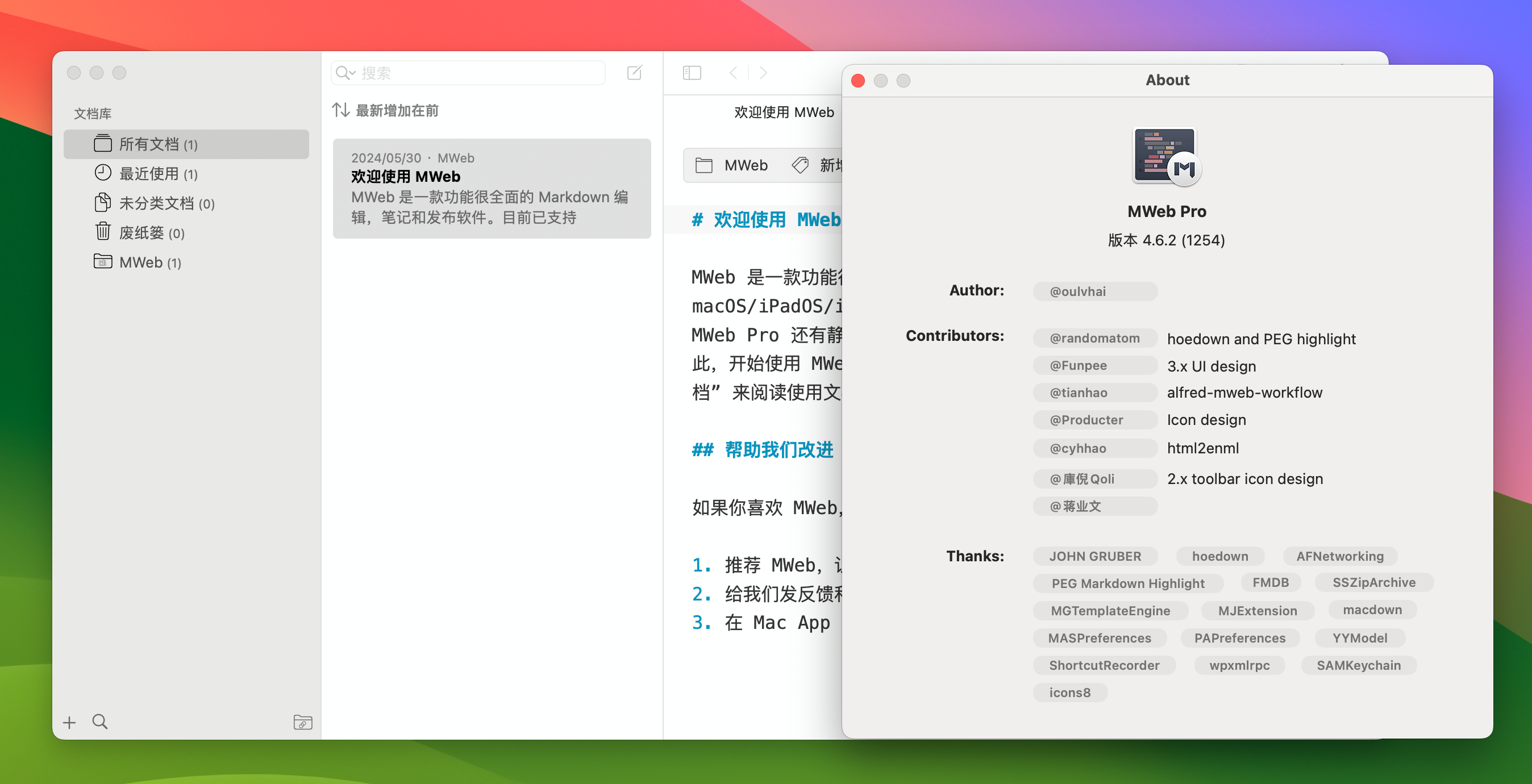This screenshot has height=784, width=1532.
Task: Click the new document compose icon
Action: tap(635, 73)
